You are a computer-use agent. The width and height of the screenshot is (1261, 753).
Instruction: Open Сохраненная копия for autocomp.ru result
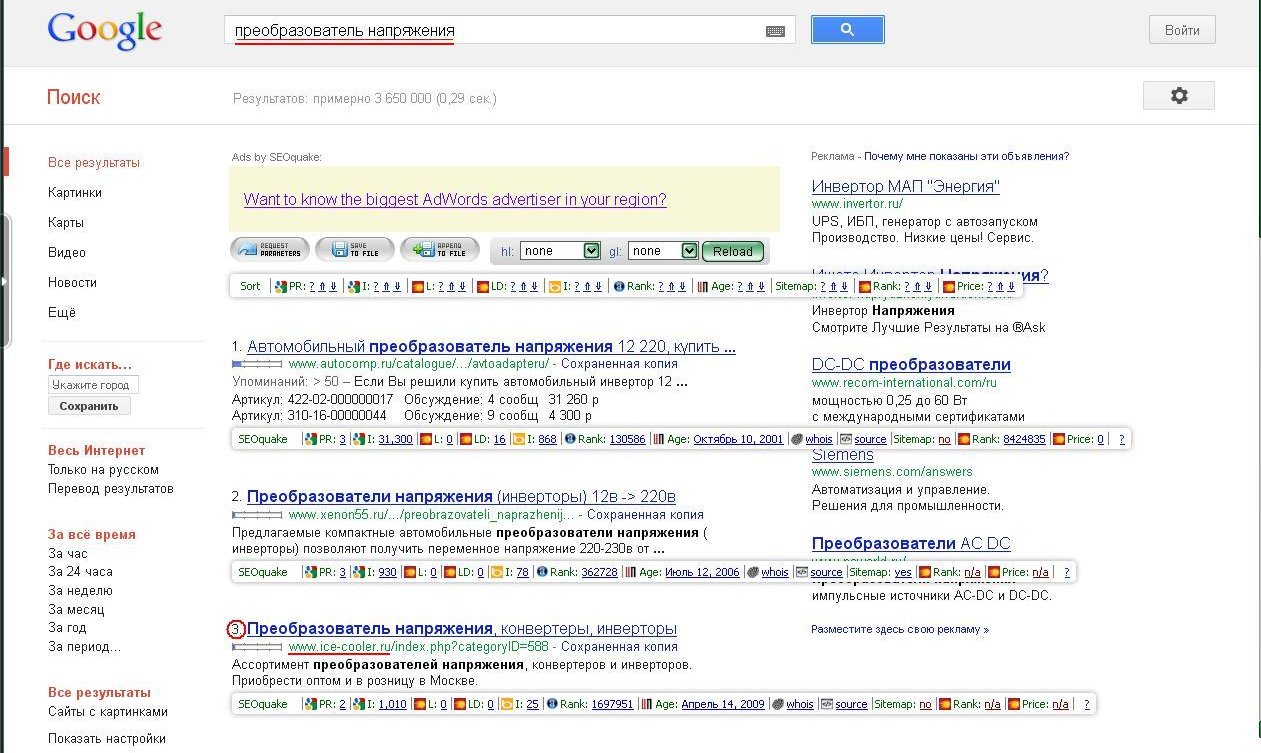tap(617, 364)
